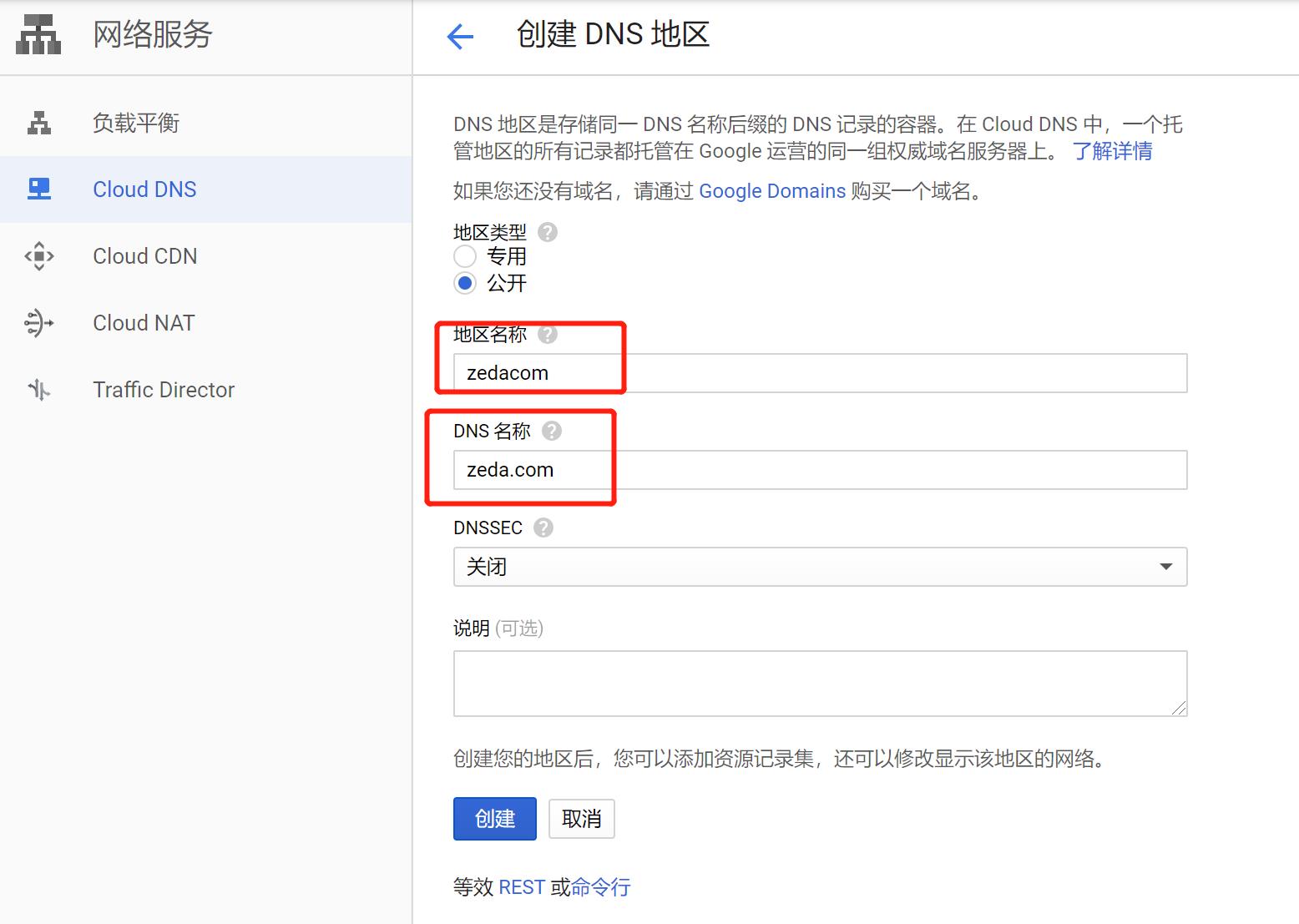Click the help icon beside 地区名称
The image size is (1299, 924).
(x=548, y=335)
